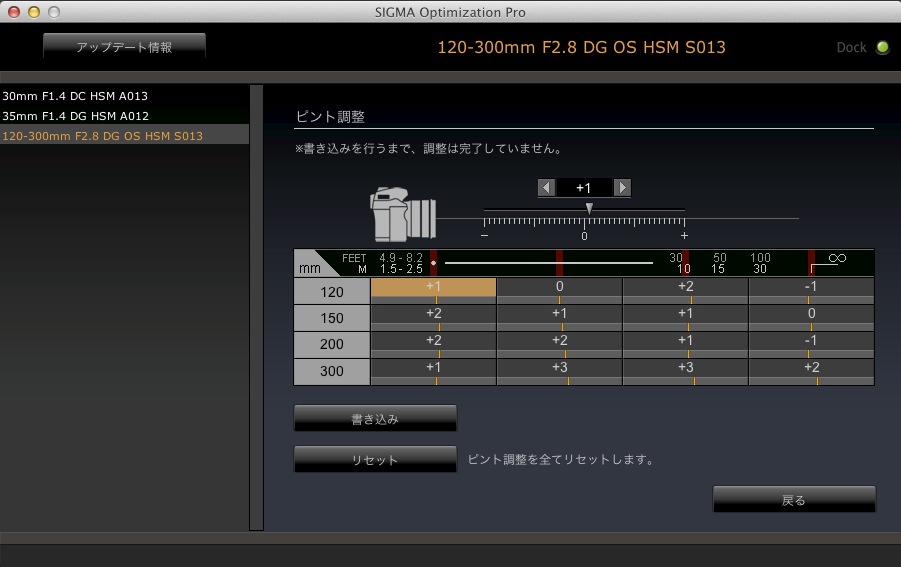Click the 120 focal length row header
The image size is (901, 567).
click(332, 292)
